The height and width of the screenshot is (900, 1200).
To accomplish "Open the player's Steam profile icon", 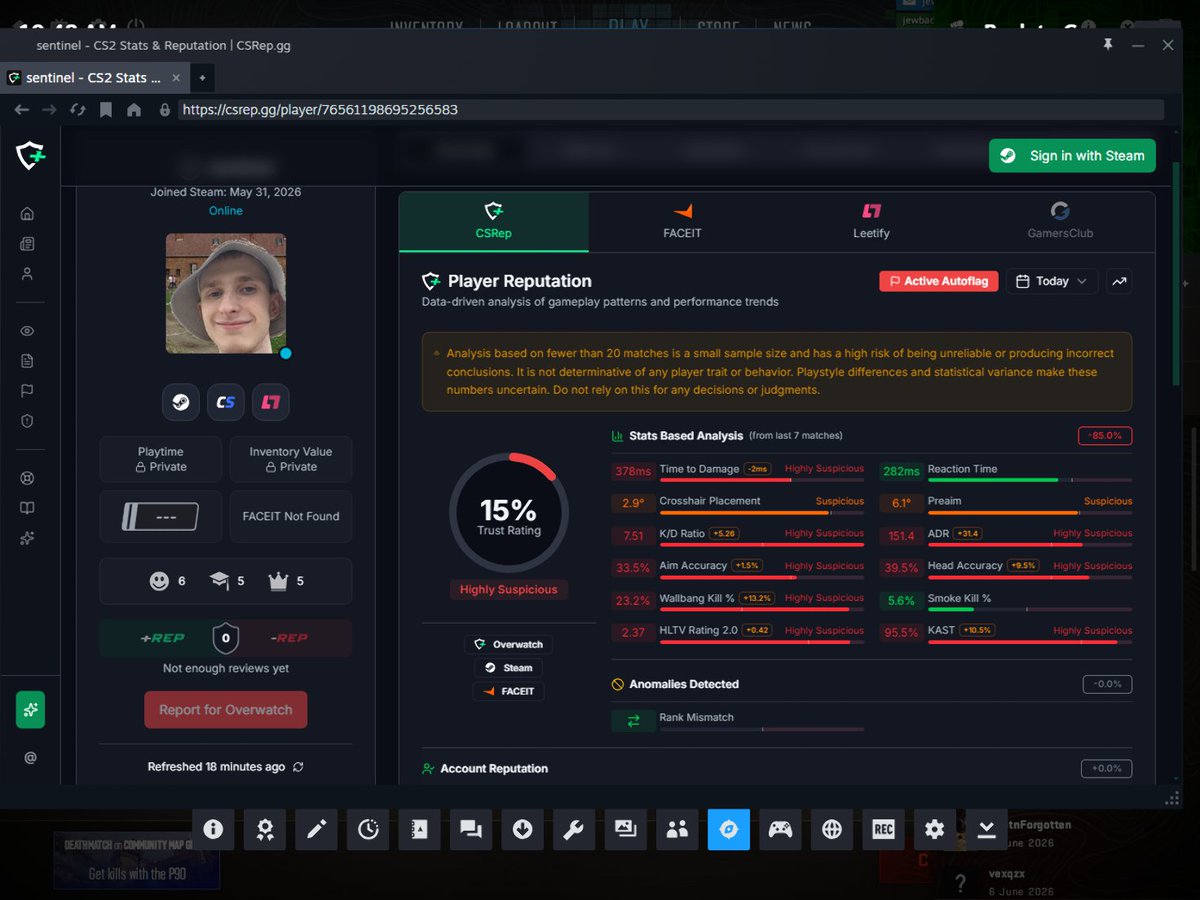I will pos(180,402).
